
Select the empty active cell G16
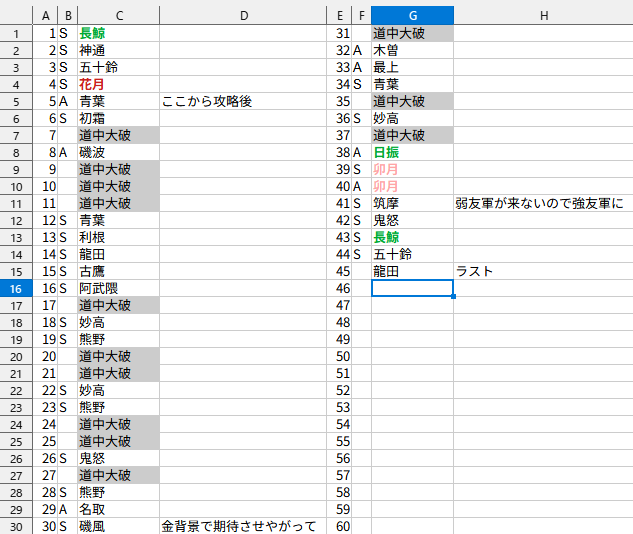point(412,288)
